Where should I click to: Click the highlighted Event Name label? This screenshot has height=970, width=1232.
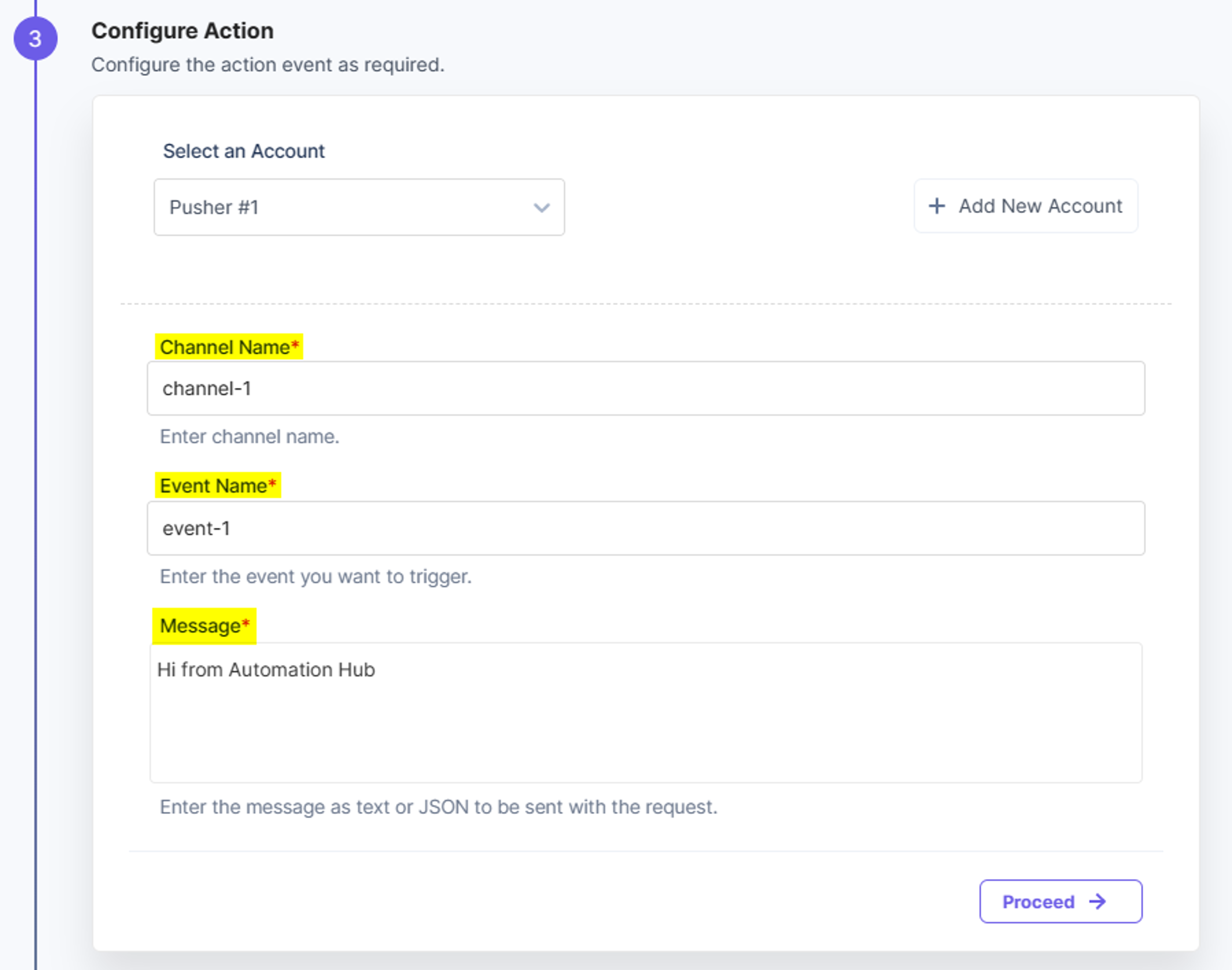(218, 485)
